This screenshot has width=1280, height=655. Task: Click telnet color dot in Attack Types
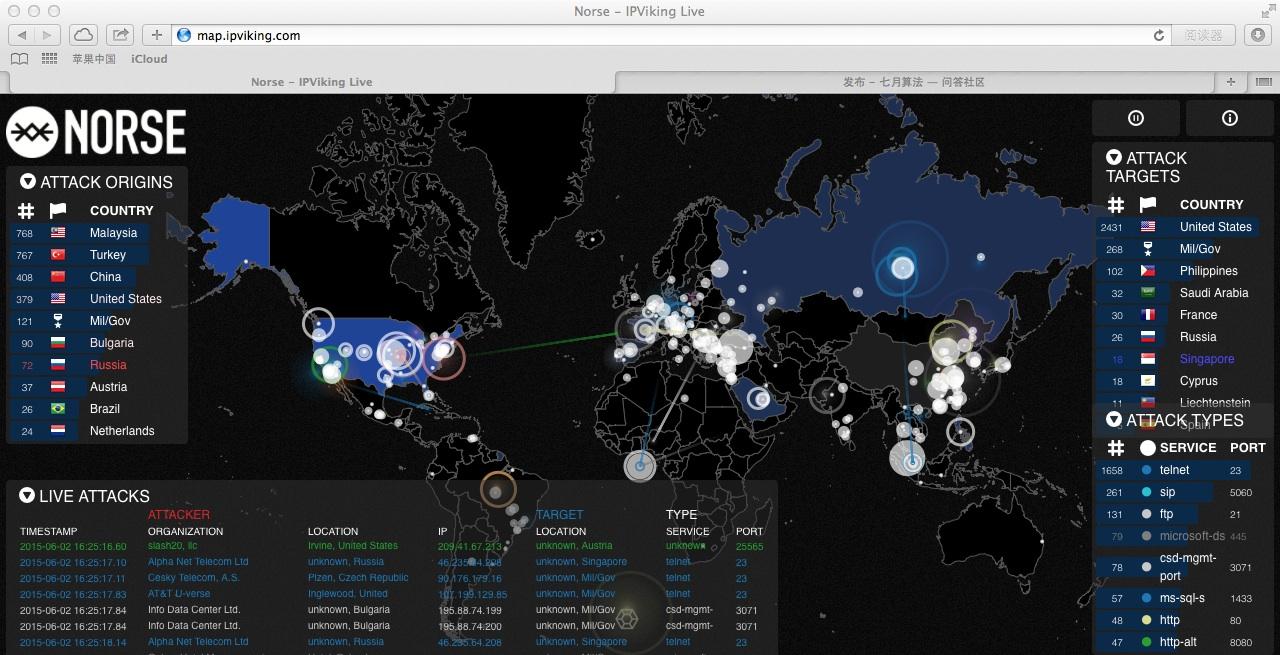click(x=1146, y=470)
